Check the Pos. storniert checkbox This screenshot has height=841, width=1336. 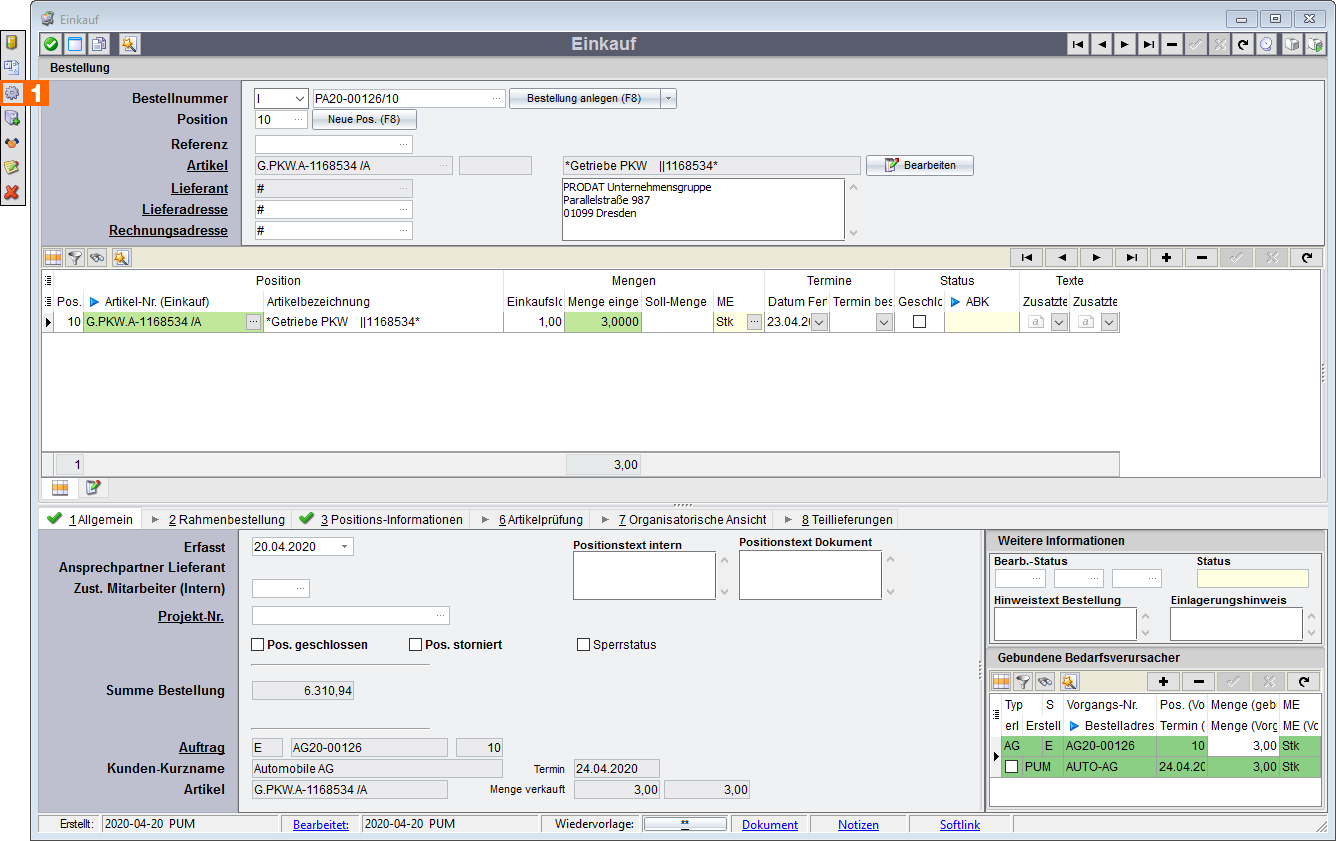pos(416,645)
